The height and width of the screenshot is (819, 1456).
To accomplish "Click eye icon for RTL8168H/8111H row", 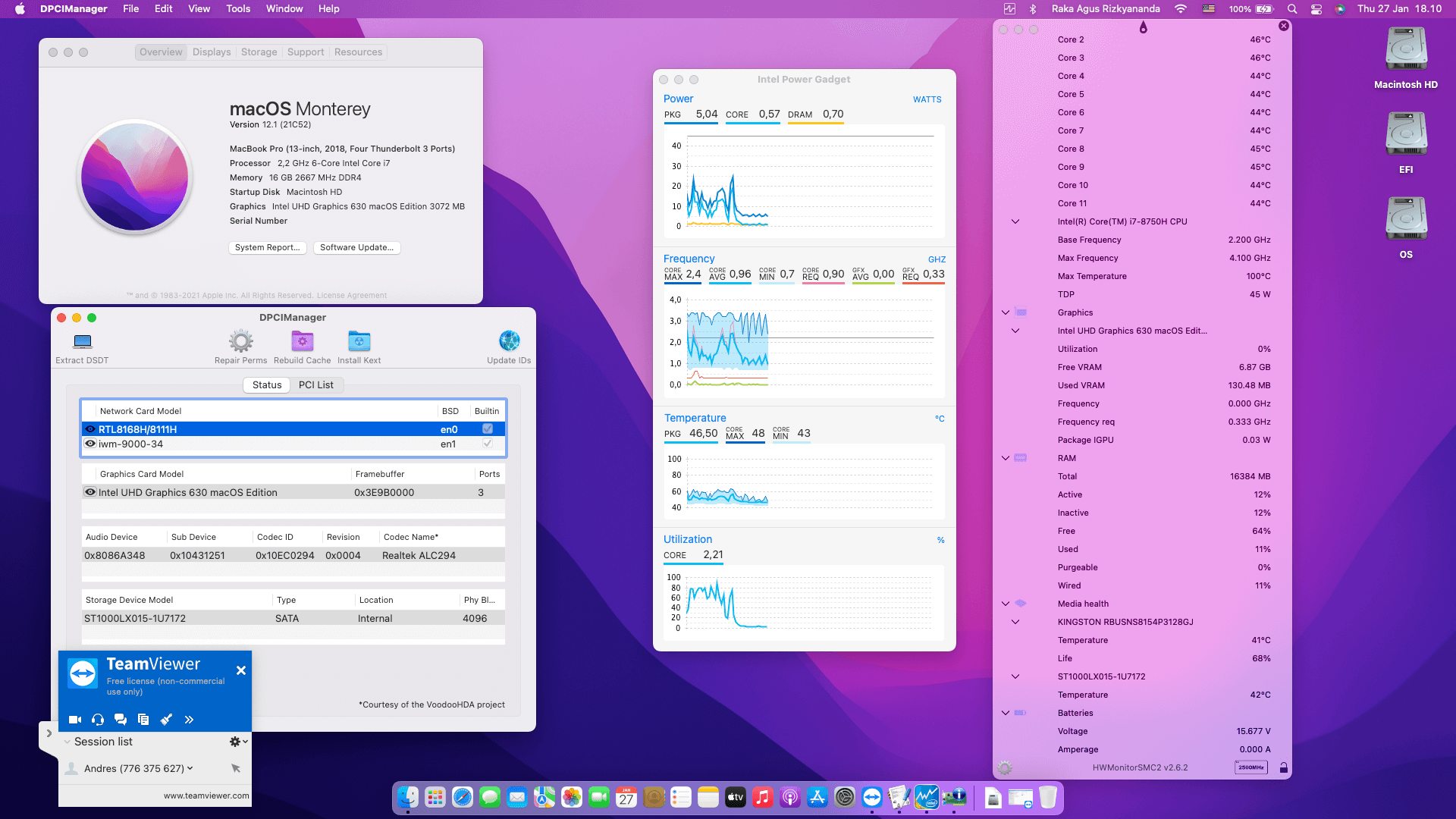I will 90,428.
